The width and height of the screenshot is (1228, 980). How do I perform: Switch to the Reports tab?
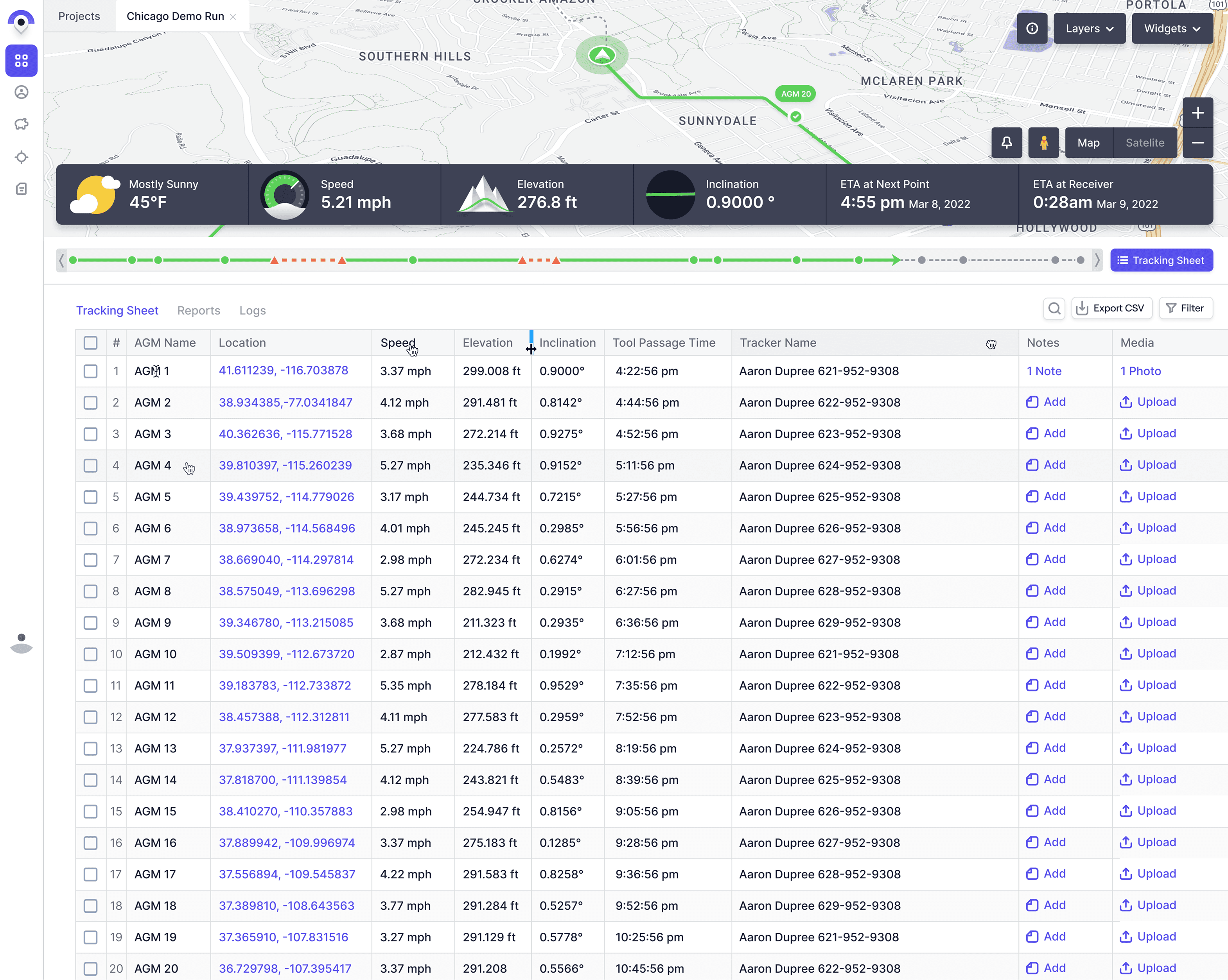198,310
